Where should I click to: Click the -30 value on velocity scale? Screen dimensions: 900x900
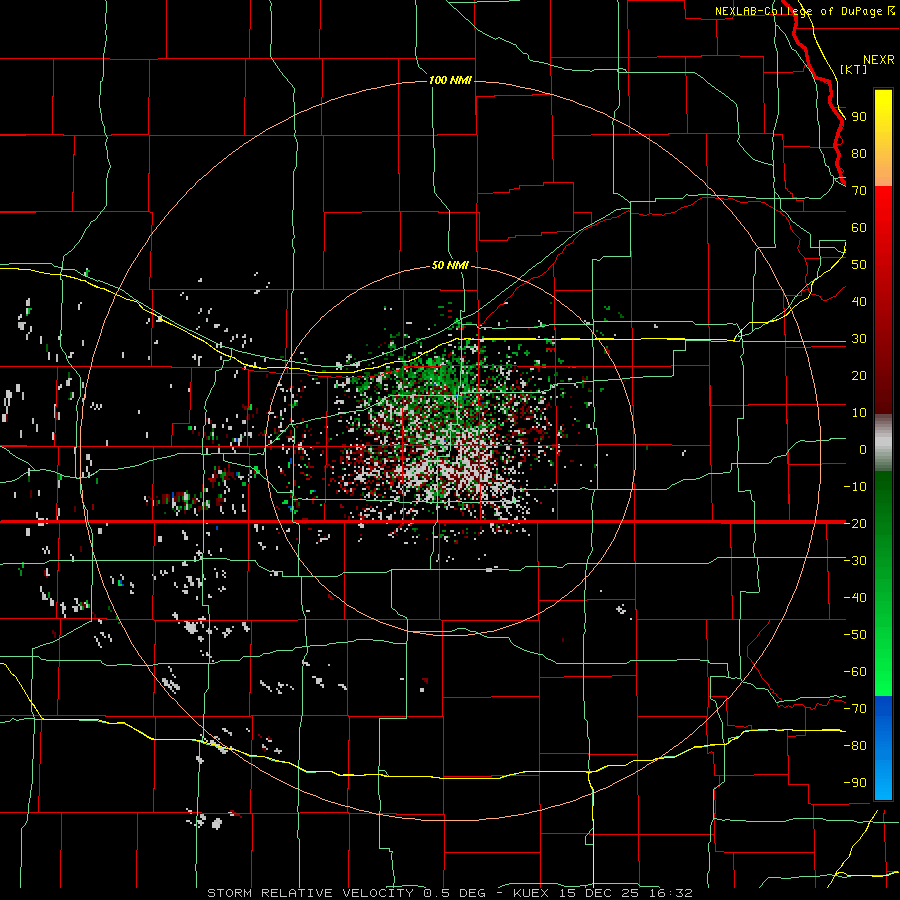pyautogui.click(x=855, y=561)
